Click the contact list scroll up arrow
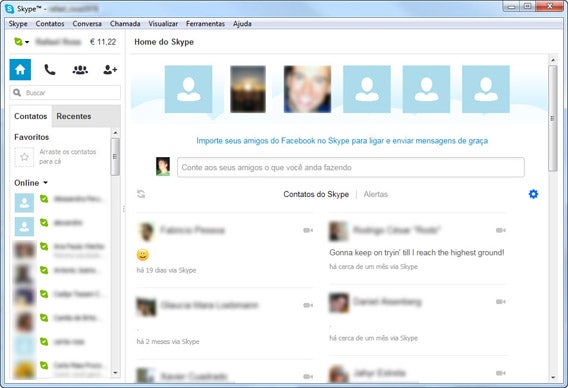Screen dimensions: 568x388 coord(115,133)
